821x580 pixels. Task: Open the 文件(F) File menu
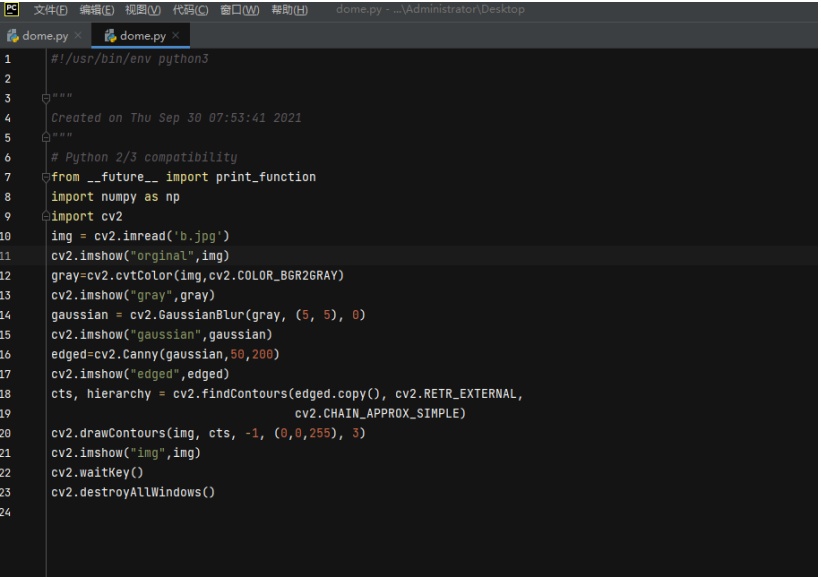pos(51,10)
